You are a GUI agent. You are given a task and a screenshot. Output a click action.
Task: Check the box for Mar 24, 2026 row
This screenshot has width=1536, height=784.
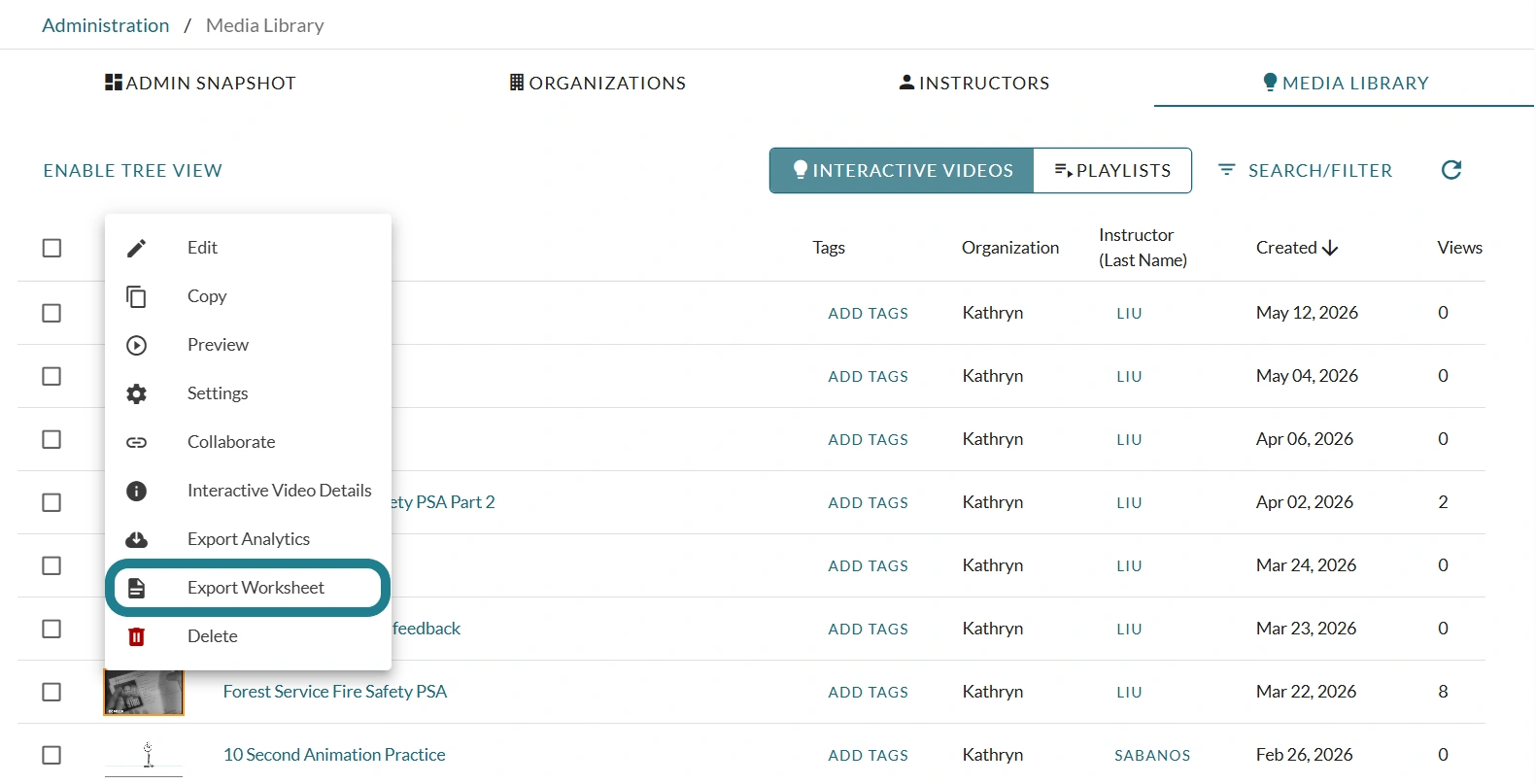(52, 565)
